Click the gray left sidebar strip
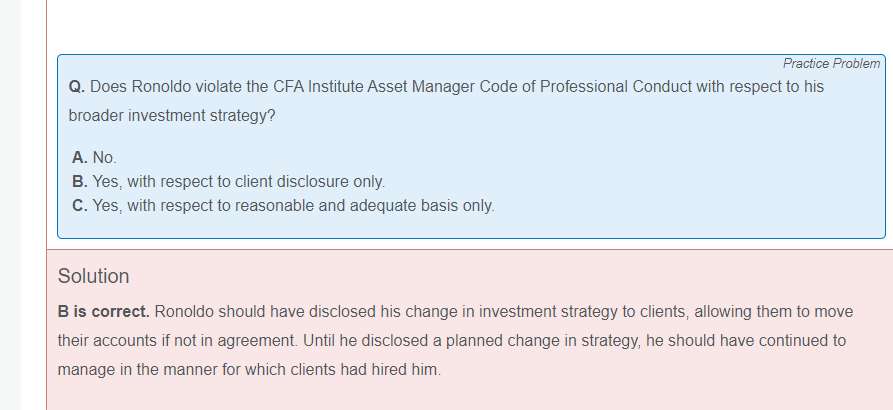Viewport: 893px width, 410px height. 10,200
